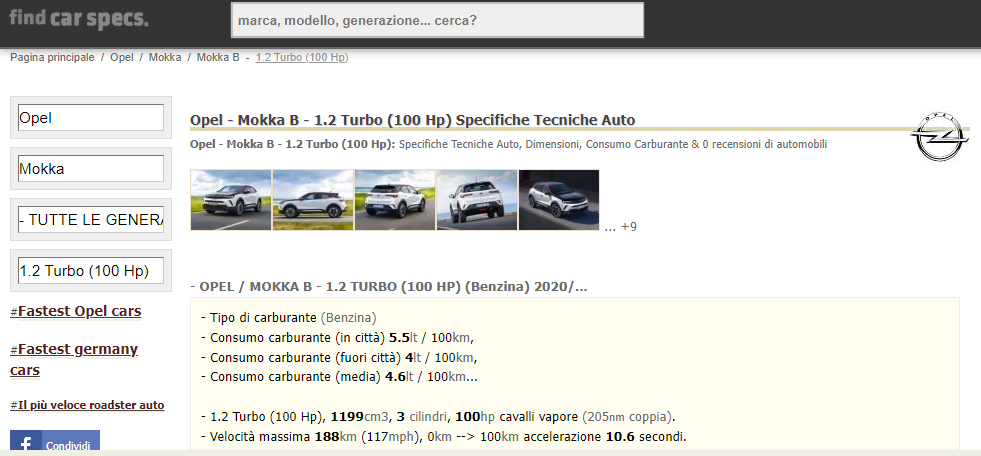Go to Pagina principale breadcrumb
Image resolution: width=981 pixels, height=456 pixels.
[52, 57]
